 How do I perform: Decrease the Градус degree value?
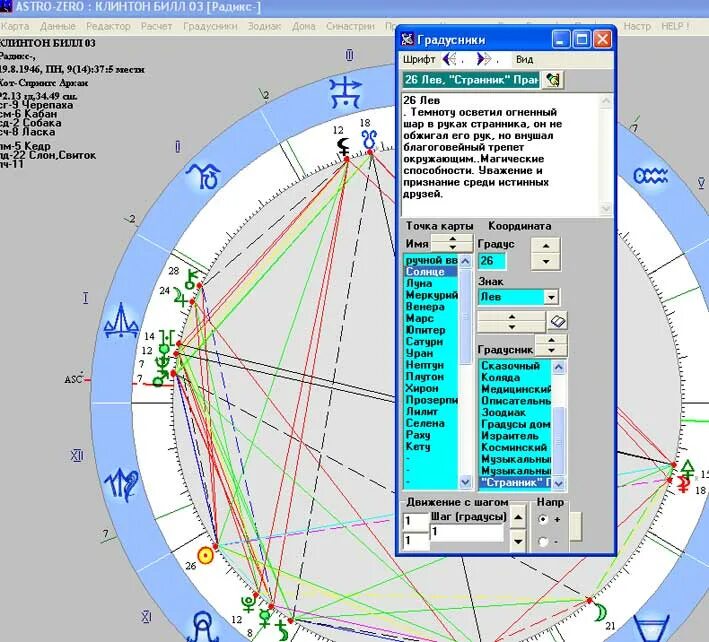click(x=545, y=262)
